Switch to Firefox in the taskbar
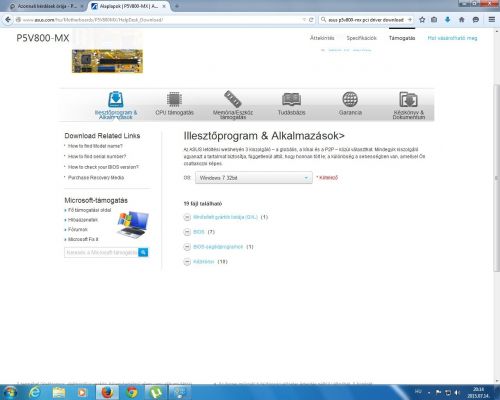Image resolution: width=500 pixels, height=400 pixels. (x=107, y=392)
